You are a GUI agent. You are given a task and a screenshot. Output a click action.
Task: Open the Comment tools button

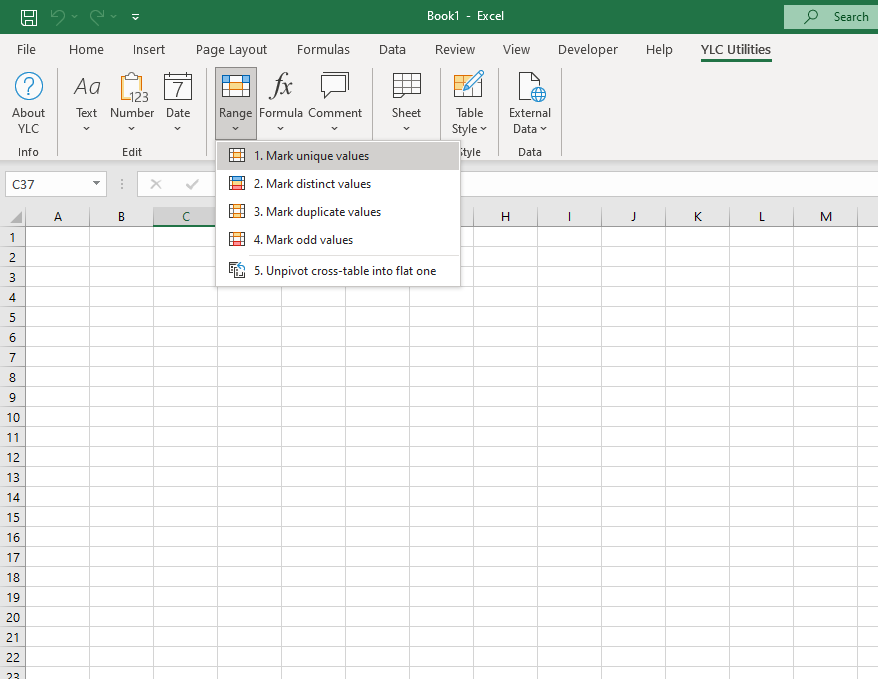tap(335, 102)
